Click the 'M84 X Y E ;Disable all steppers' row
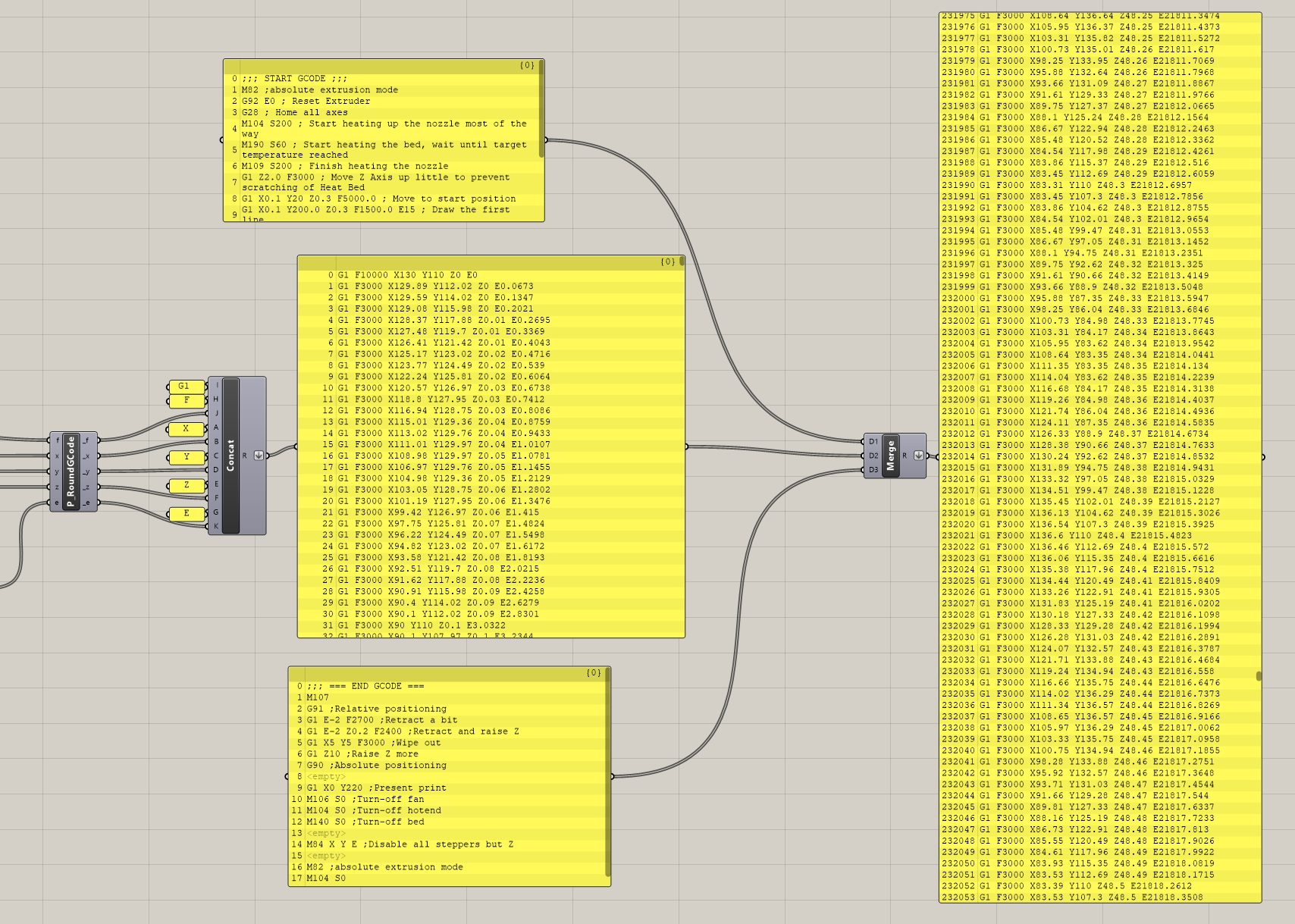The width and height of the screenshot is (1295, 924). (448, 844)
